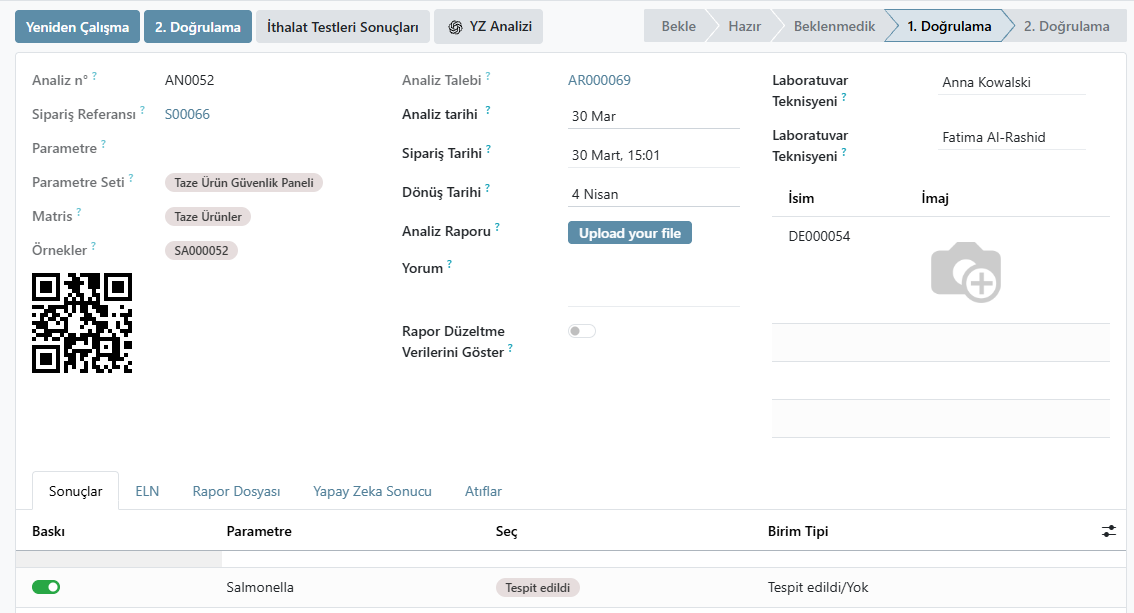Click help mark beside Analiz Raporu label

coord(497,227)
